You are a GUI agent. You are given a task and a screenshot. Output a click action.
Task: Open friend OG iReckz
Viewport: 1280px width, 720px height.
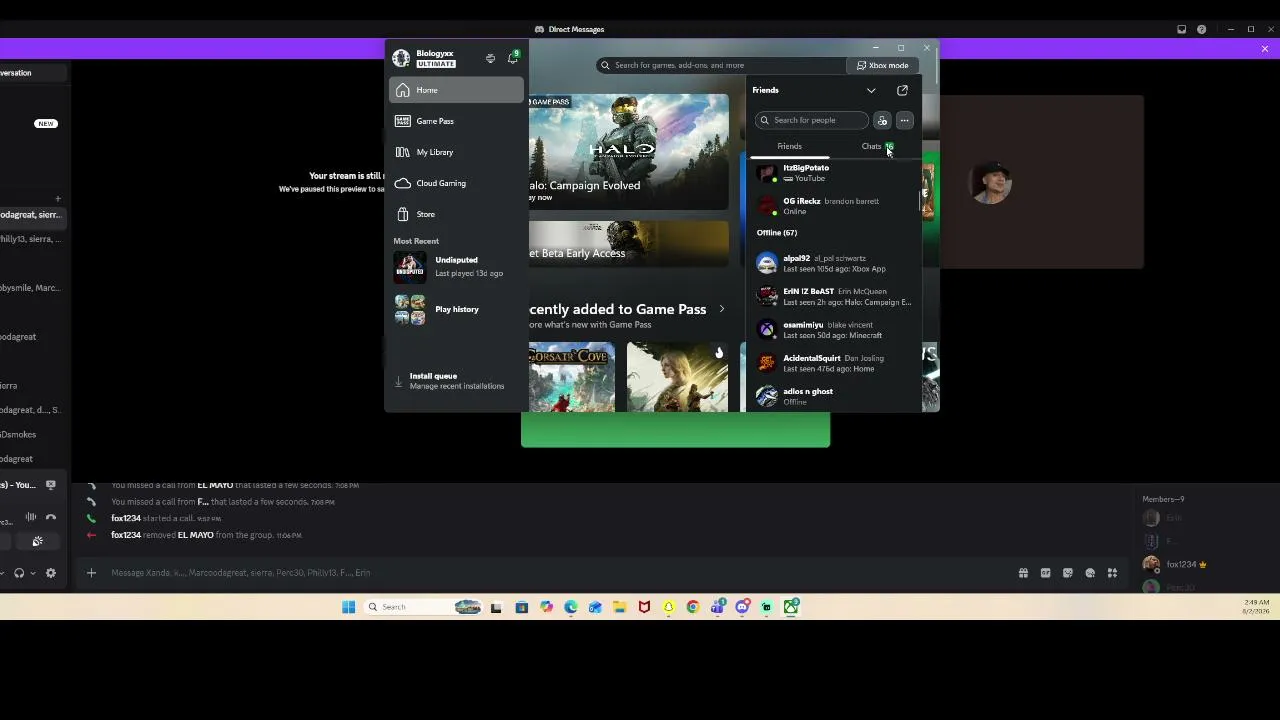(x=834, y=206)
